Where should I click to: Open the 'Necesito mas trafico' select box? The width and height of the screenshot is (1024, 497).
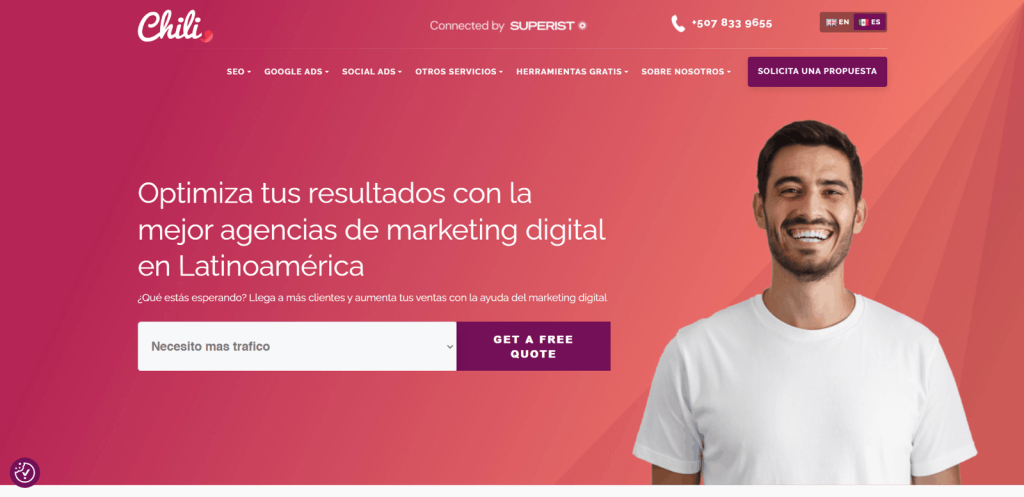coord(297,346)
